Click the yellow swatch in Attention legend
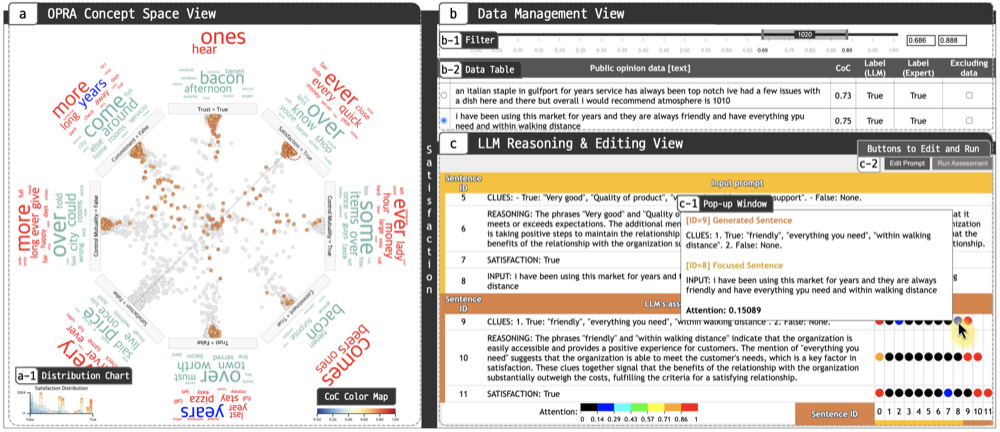 [656, 406]
